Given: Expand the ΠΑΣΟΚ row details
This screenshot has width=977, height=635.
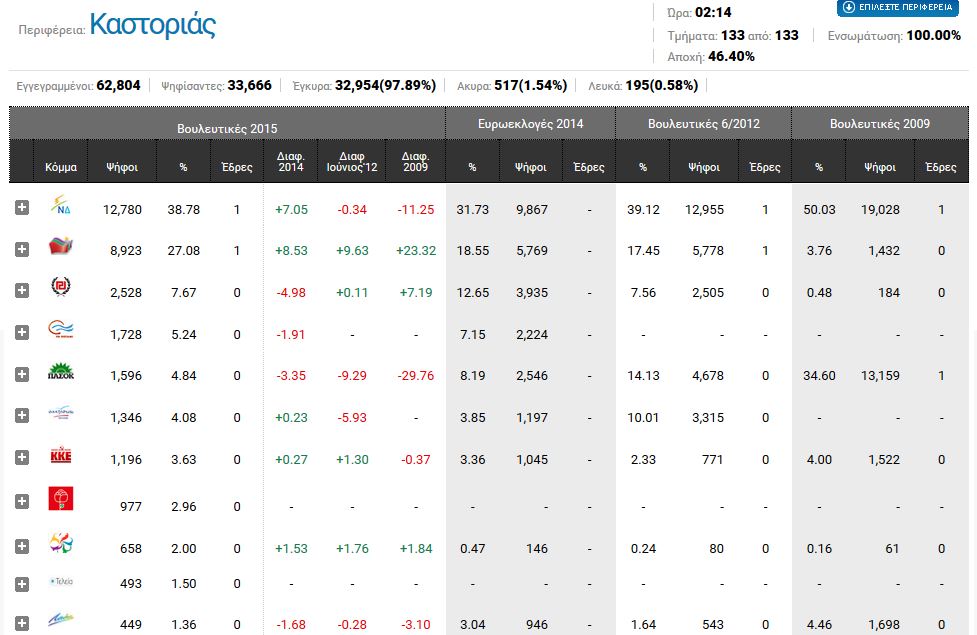Looking at the screenshot, I should pos(22,374).
